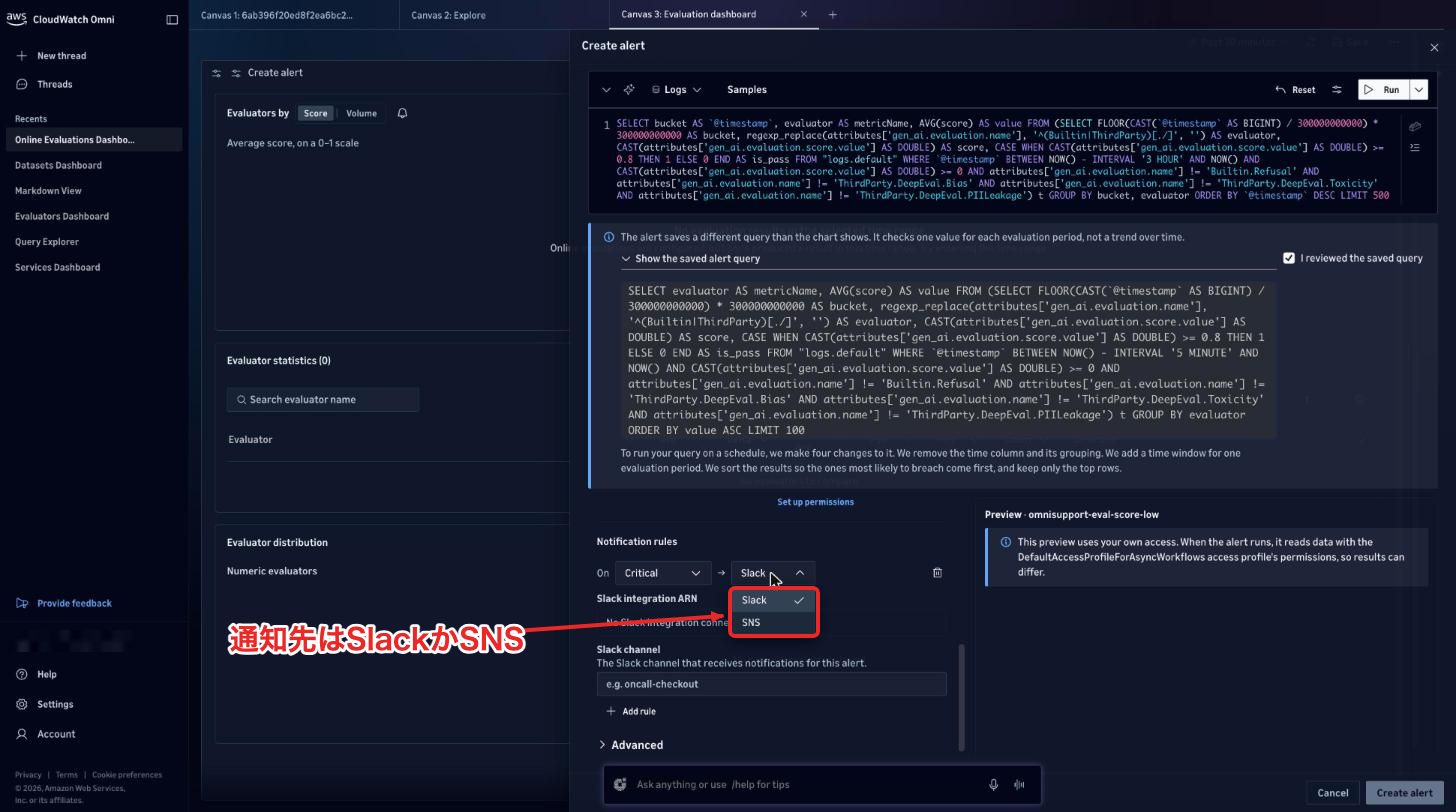Image resolution: width=1456 pixels, height=812 pixels.
Task: Click the bell icon next to Volume
Action: (x=403, y=113)
